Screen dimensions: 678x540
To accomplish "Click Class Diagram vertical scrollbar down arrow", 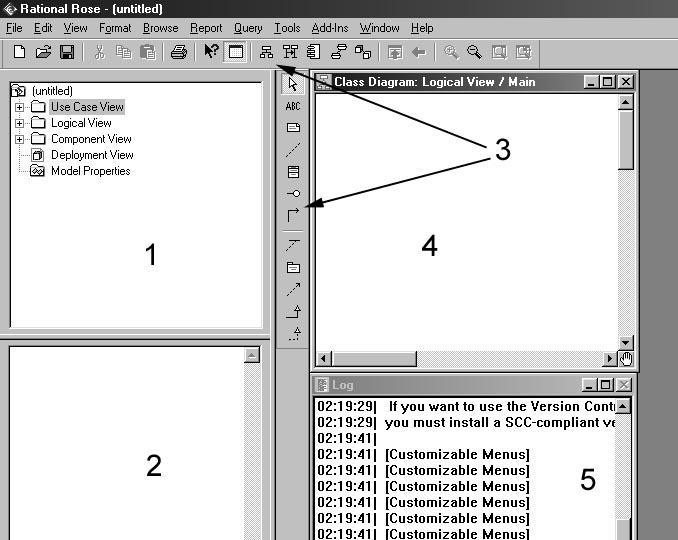I will pos(625,343).
